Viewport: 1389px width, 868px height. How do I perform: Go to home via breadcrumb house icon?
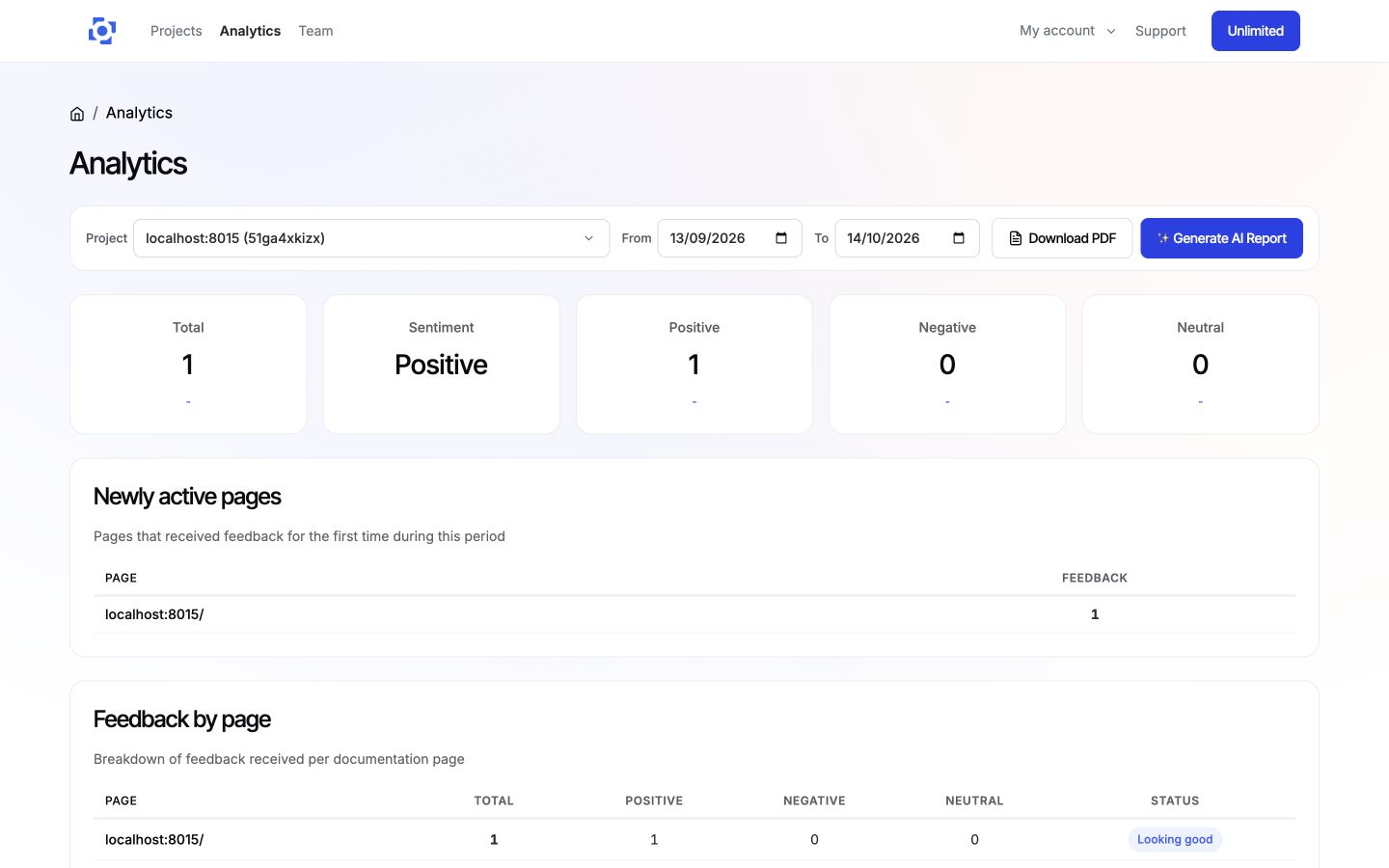tap(77, 114)
